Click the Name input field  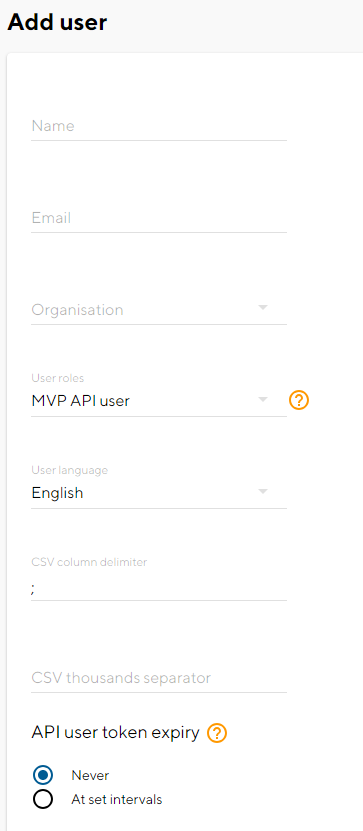(159, 126)
